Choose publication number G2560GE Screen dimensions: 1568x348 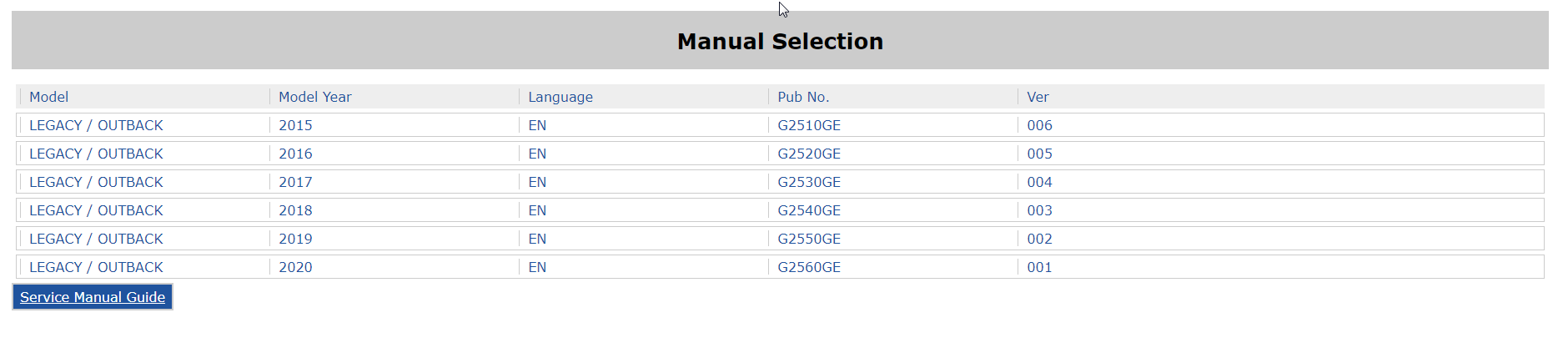(x=809, y=267)
